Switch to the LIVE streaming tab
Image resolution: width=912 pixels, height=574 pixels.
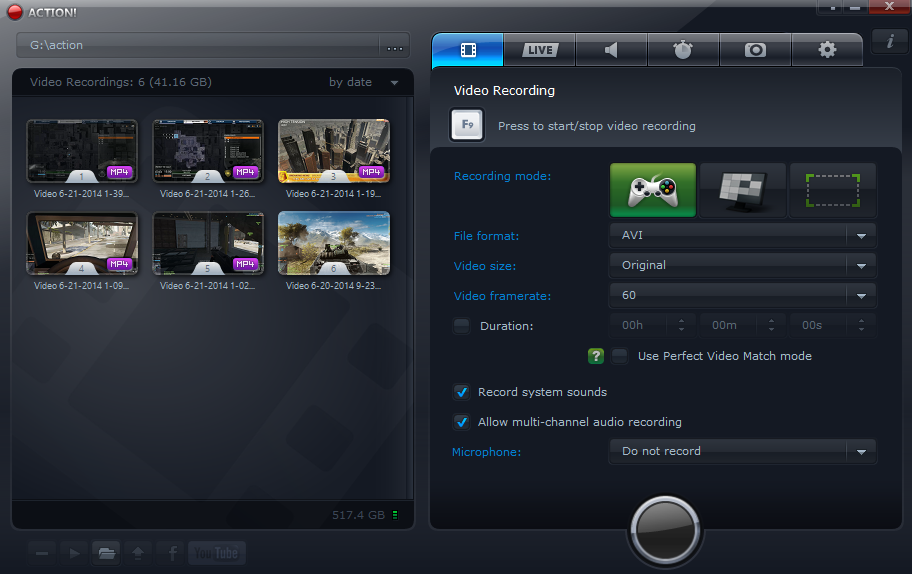click(540, 50)
